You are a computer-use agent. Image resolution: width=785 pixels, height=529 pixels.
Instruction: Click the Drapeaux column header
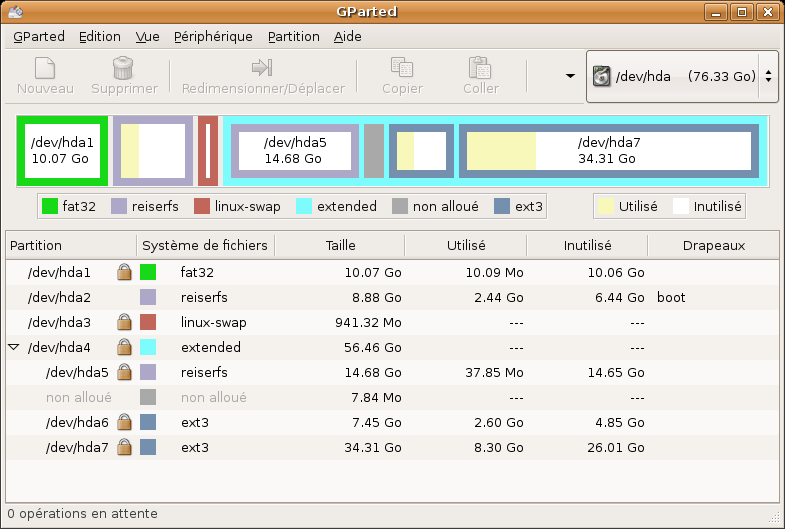[x=713, y=245]
